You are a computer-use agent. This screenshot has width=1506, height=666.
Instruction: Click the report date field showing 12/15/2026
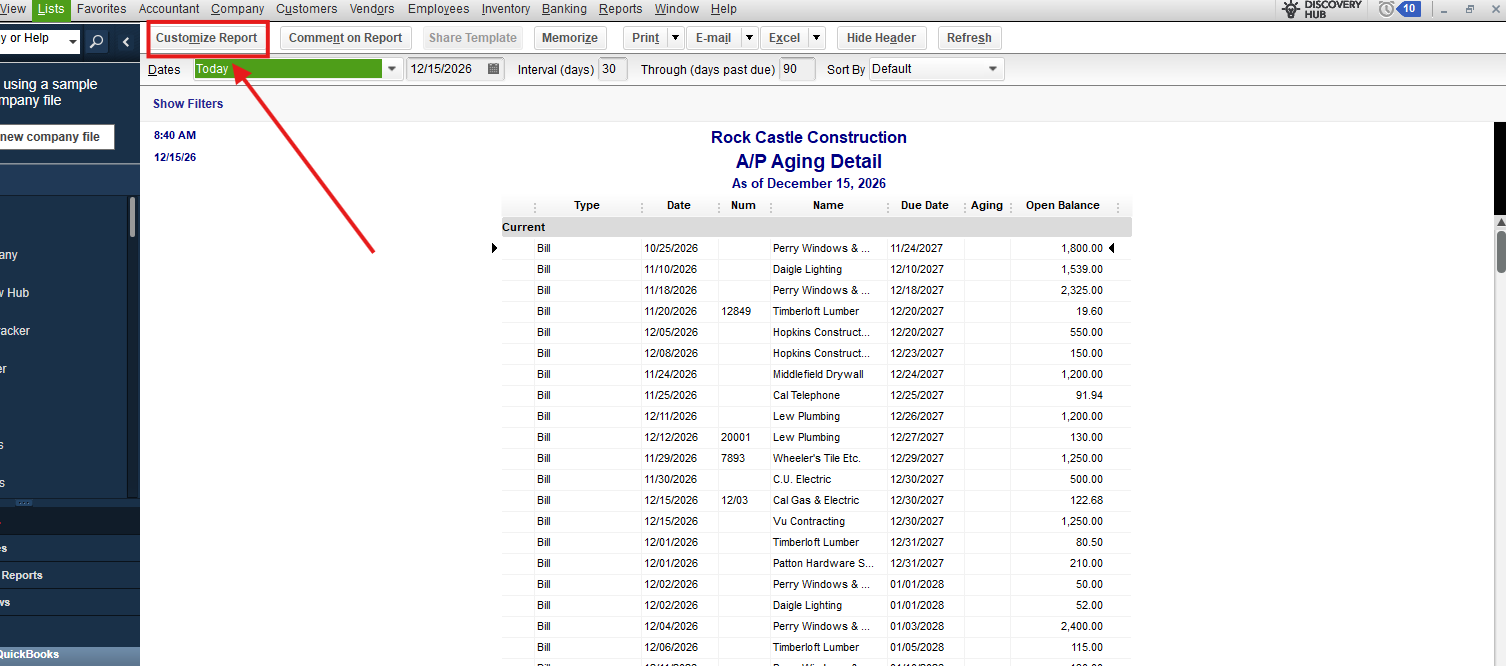pos(446,69)
